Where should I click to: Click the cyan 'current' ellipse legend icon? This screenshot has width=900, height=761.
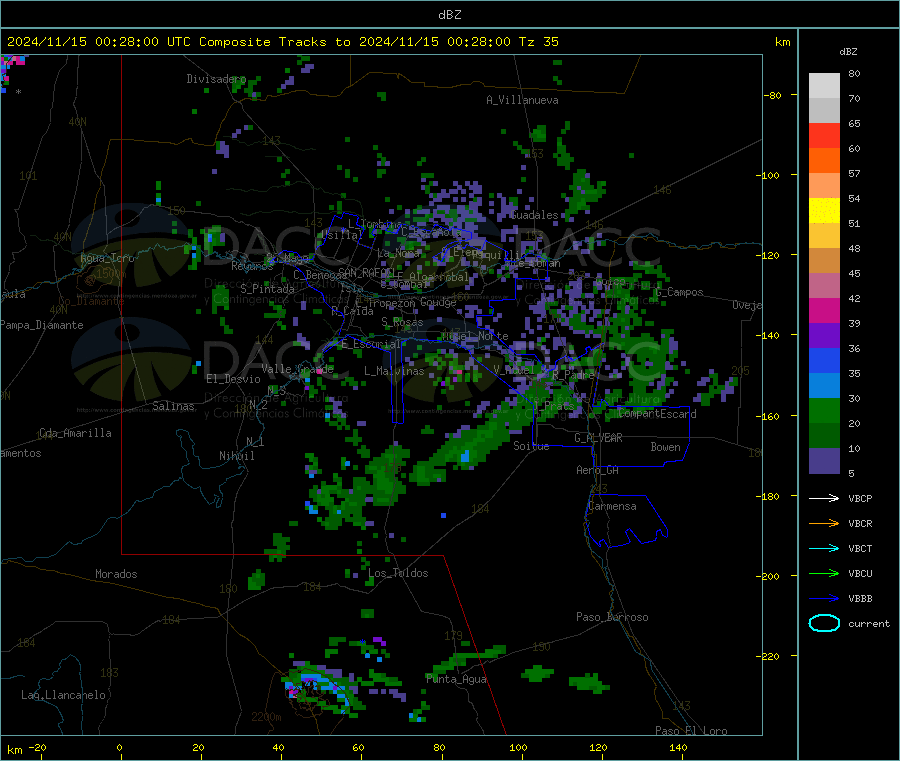tap(824, 623)
